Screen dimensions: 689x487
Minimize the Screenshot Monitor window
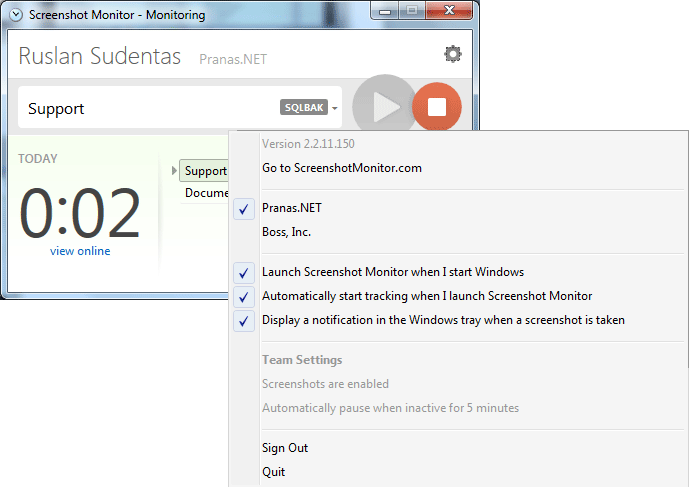point(384,11)
